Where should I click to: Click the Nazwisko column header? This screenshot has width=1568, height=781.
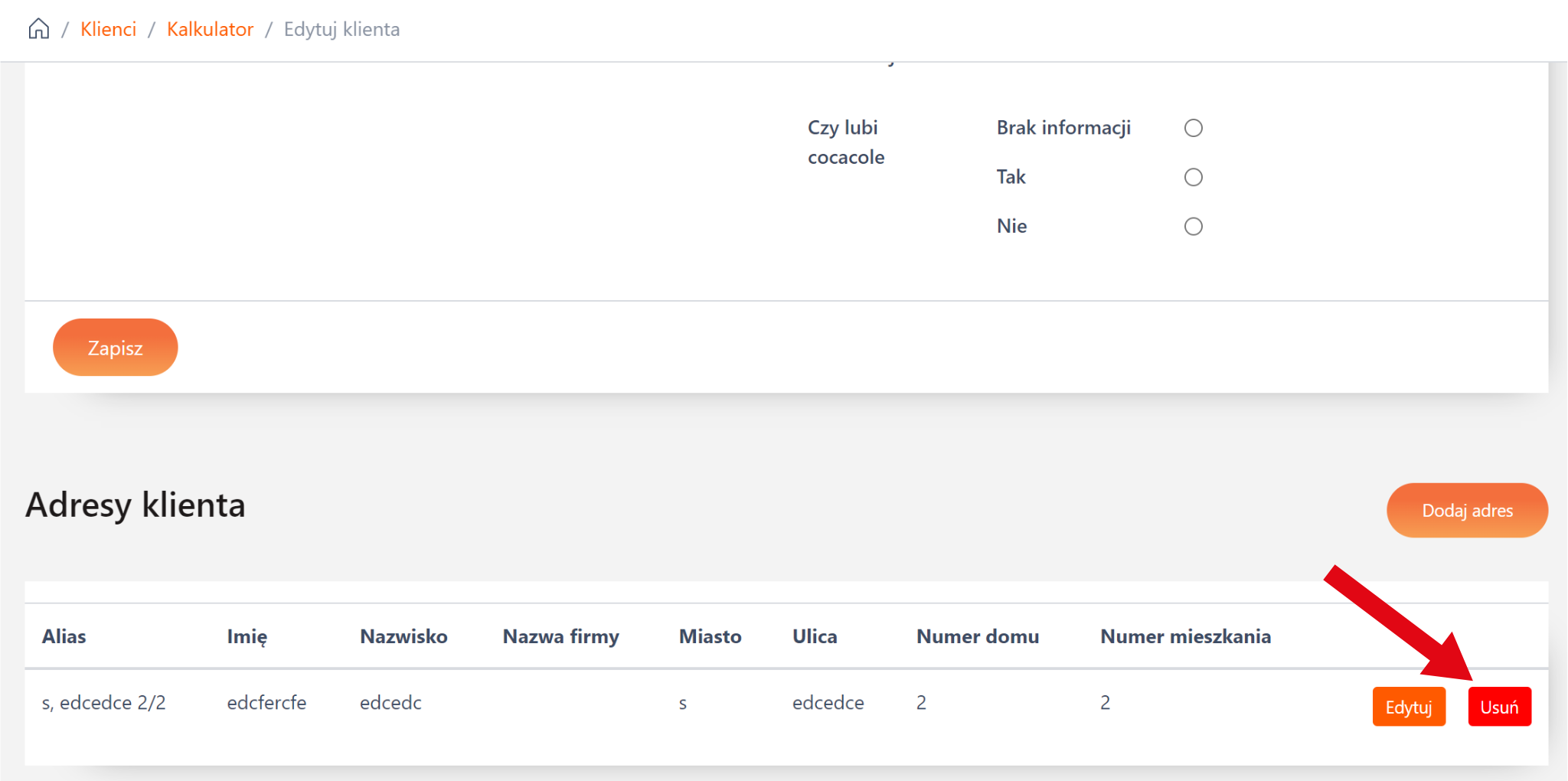click(x=403, y=636)
